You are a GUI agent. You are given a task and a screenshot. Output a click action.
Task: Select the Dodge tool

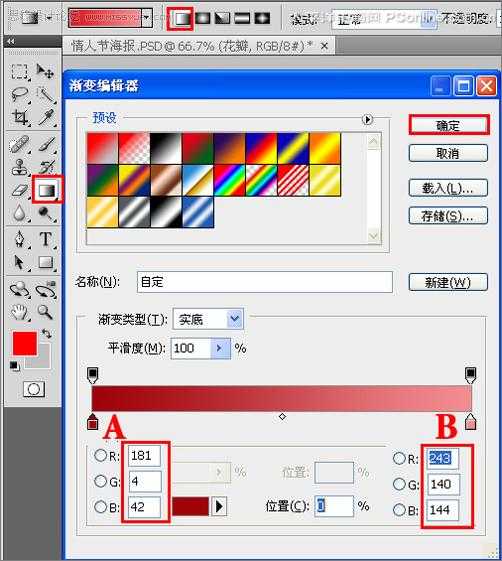coord(46,213)
